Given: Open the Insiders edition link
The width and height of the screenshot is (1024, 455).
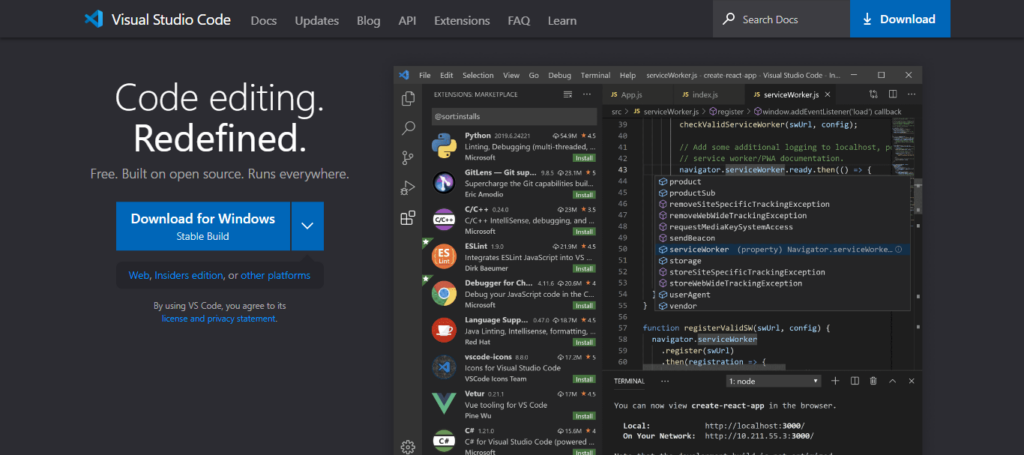Looking at the screenshot, I should click(188, 275).
